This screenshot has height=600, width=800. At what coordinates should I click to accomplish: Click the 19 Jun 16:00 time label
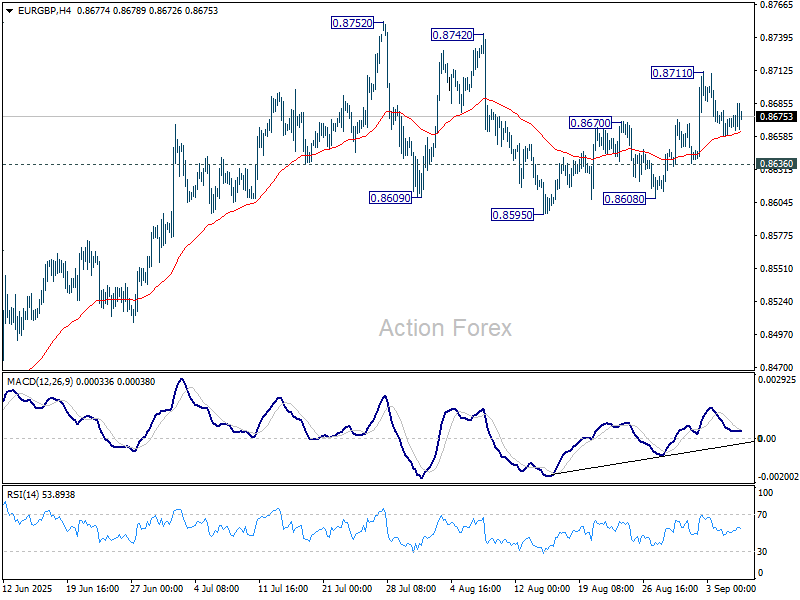[x=92, y=588]
